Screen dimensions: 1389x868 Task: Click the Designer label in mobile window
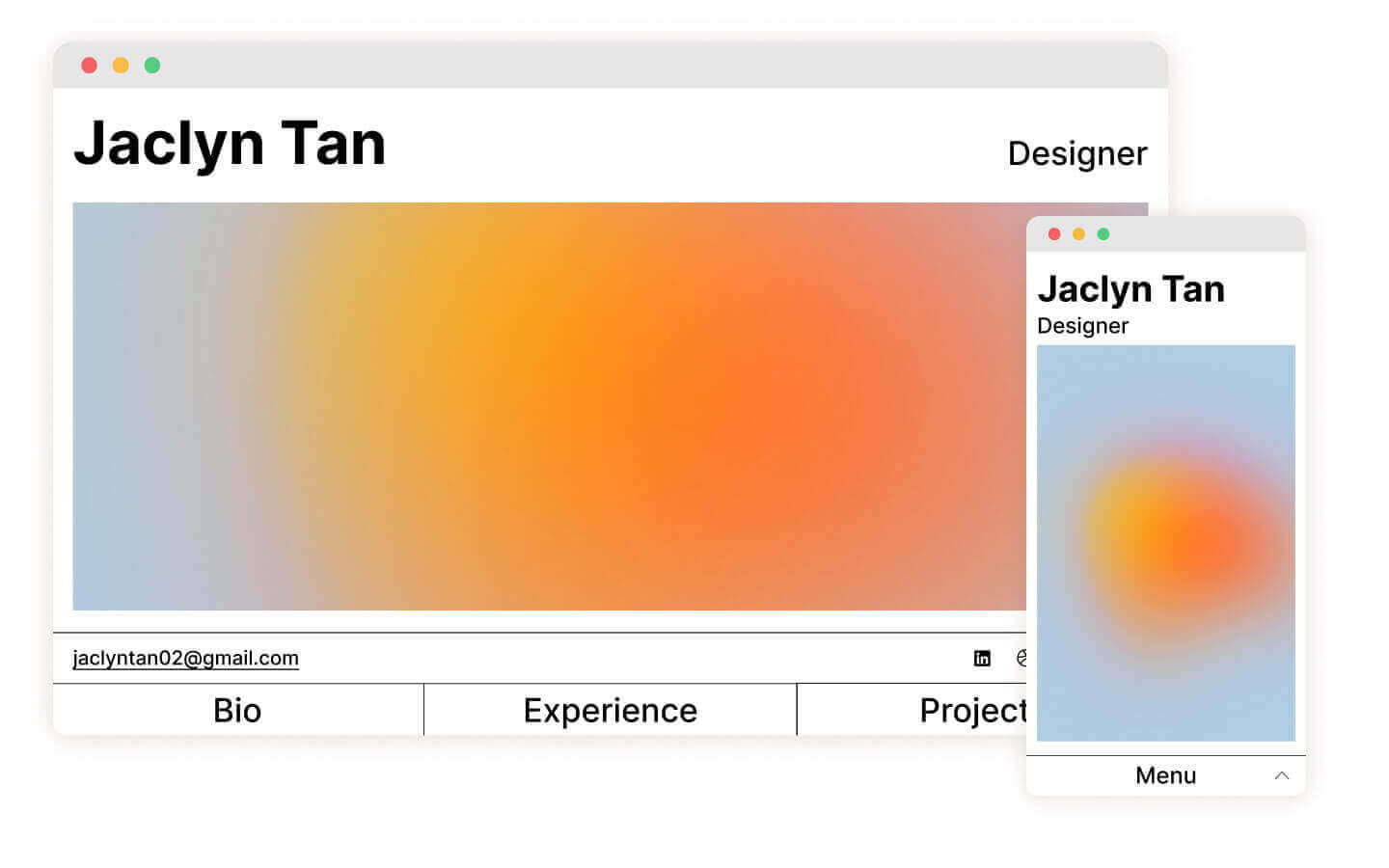[x=1082, y=326]
